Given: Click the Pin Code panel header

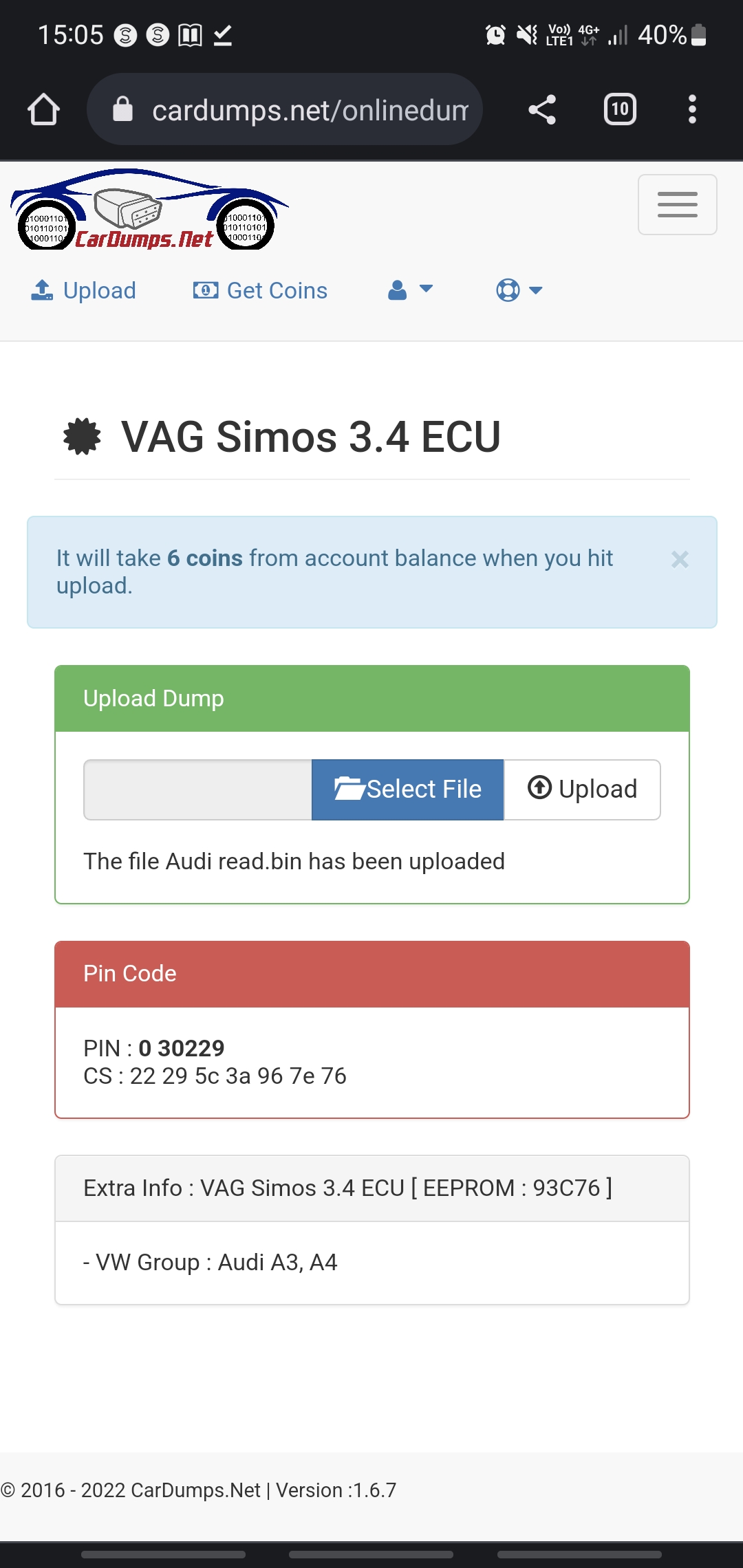Looking at the screenshot, I should [371, 974].
